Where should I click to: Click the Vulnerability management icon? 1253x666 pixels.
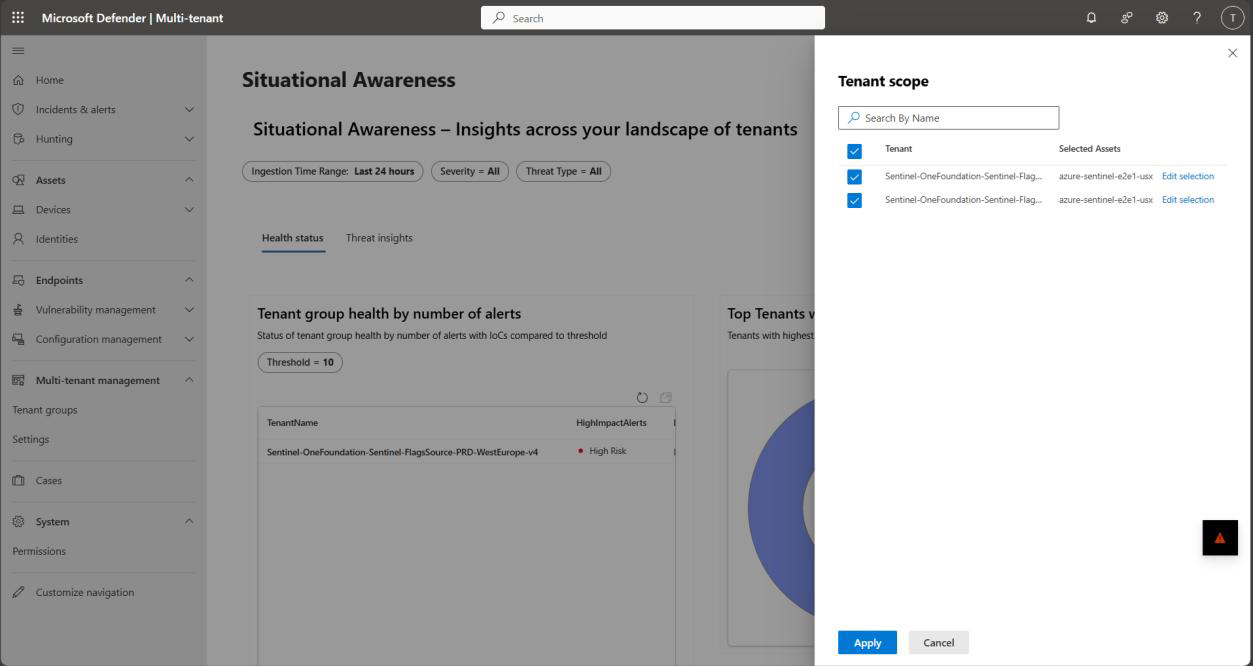tap(18, 310)
